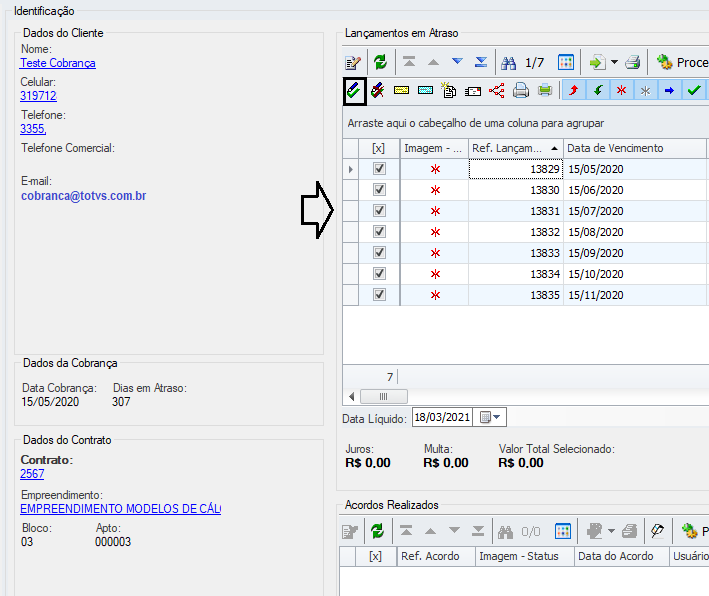Viewport: 709px width, 596px height.
Task: Toggle the blue right arrow status filter
Action: [670, 91]
